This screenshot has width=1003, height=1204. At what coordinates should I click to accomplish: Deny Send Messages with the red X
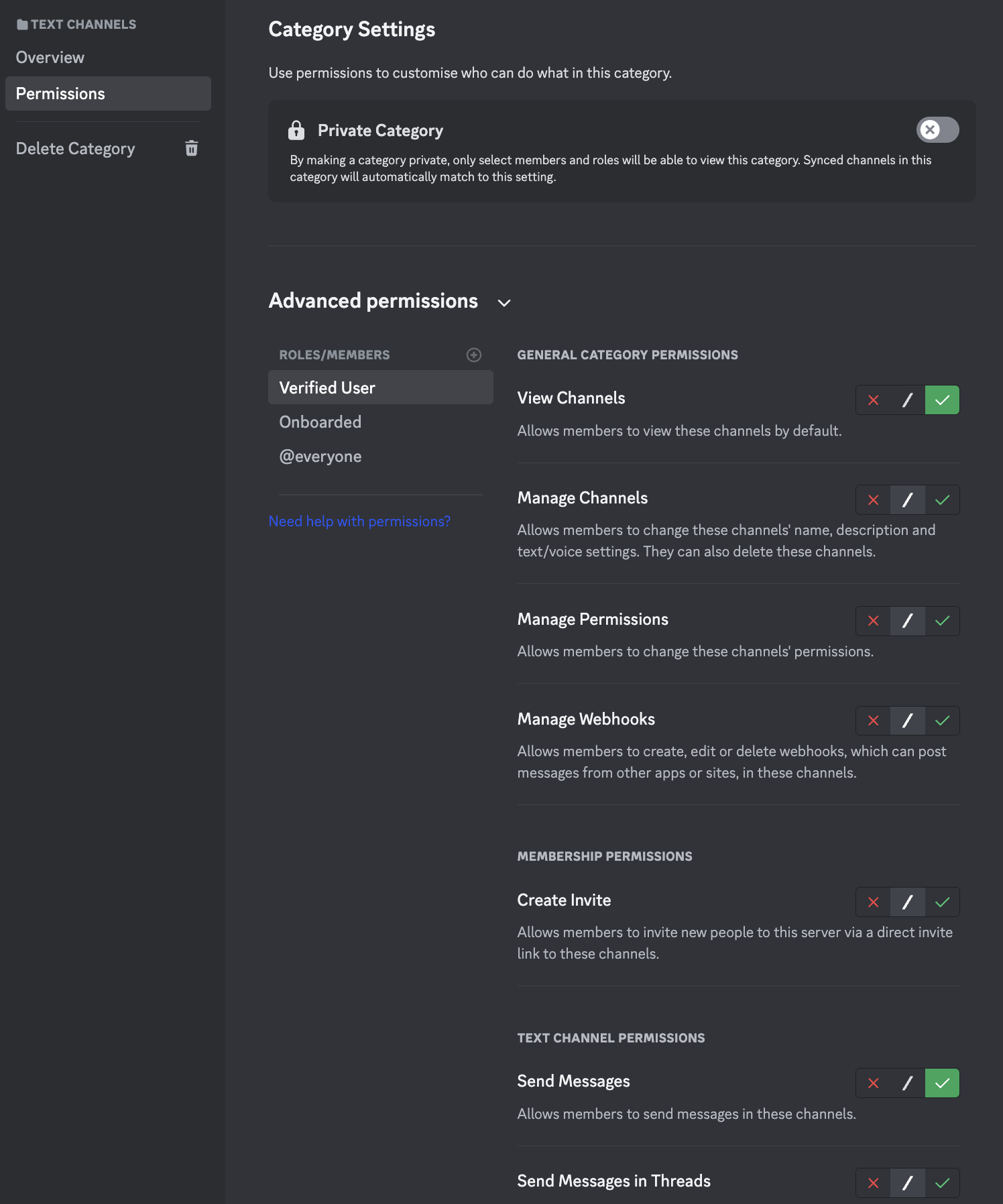pyautogui.click(x=873, y=1083)
